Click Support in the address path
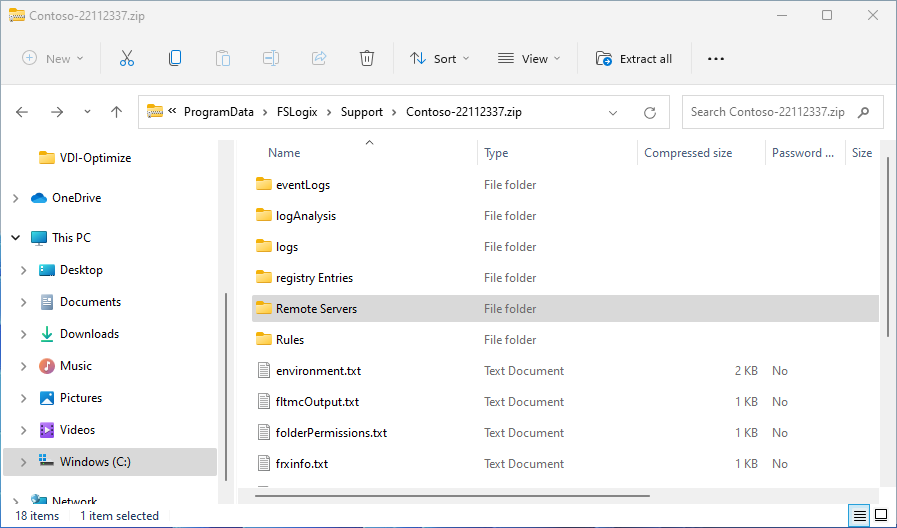 pyautogui.click(x=362, y=112)
